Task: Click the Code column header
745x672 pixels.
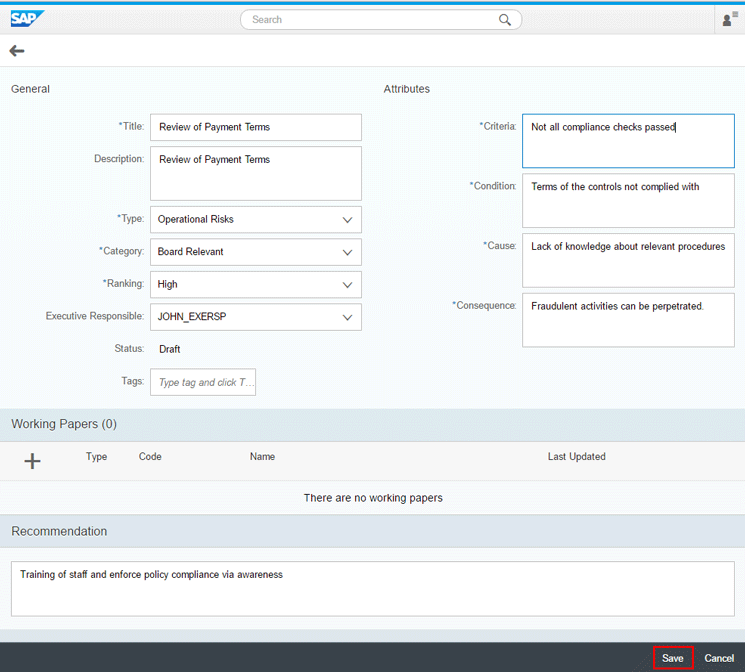Action: point(150,456)
